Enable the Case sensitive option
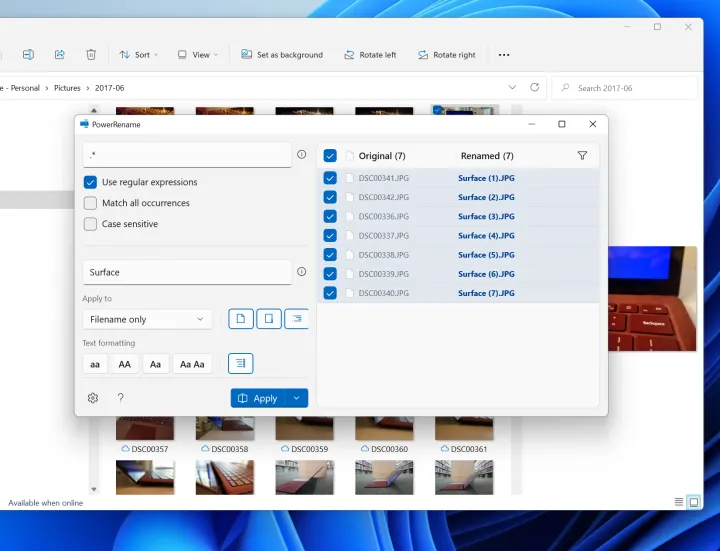720x551 pixels. point(91,224)
